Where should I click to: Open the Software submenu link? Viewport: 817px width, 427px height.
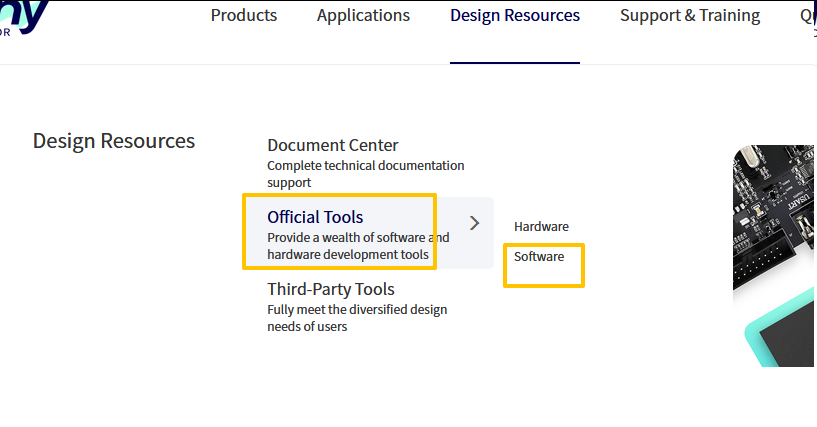coord(539,257)
